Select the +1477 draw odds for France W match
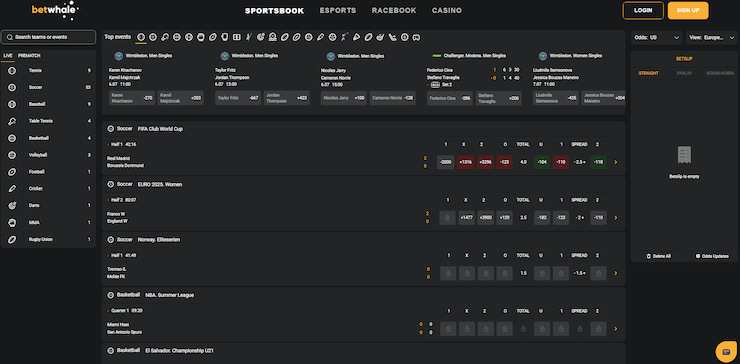 click(467, 218)
